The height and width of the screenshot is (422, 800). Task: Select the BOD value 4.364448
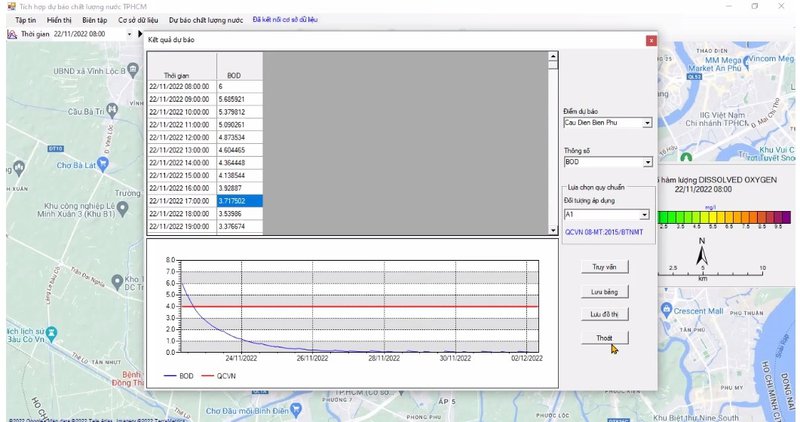click(240, 163)
